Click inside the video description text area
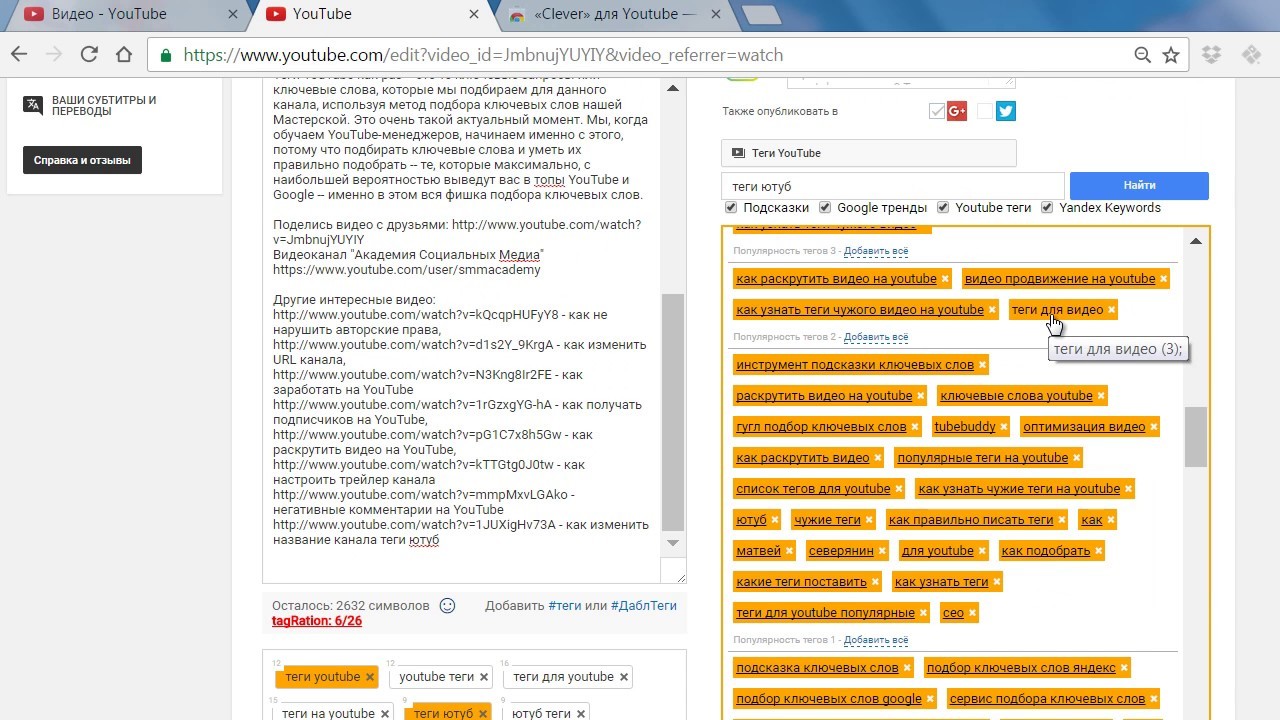 (x=462, y=330)
